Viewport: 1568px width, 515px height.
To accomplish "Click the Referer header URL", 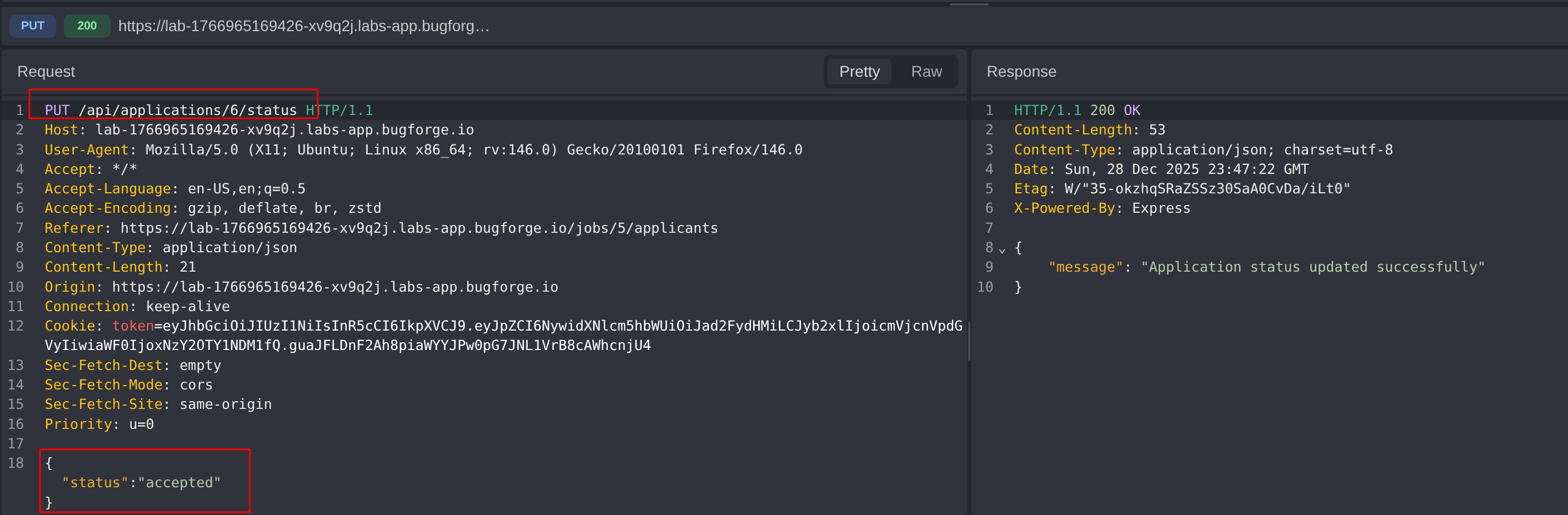I will [419, 228].
